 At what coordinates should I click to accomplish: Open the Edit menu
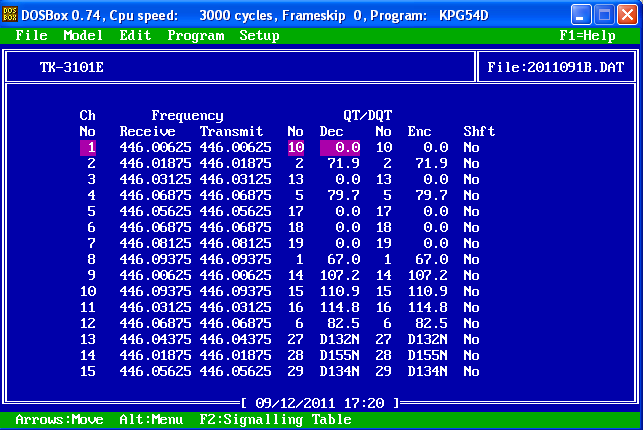135,36
